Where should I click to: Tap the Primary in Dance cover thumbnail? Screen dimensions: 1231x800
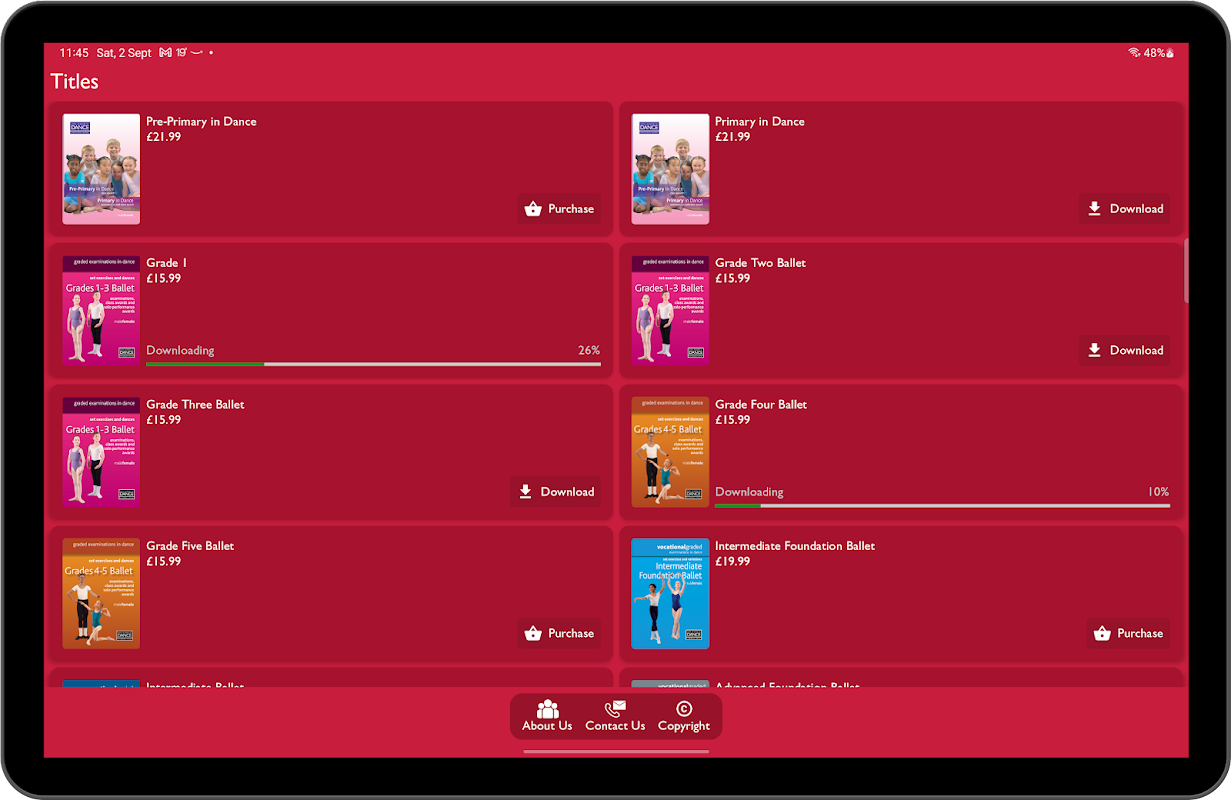670,169
